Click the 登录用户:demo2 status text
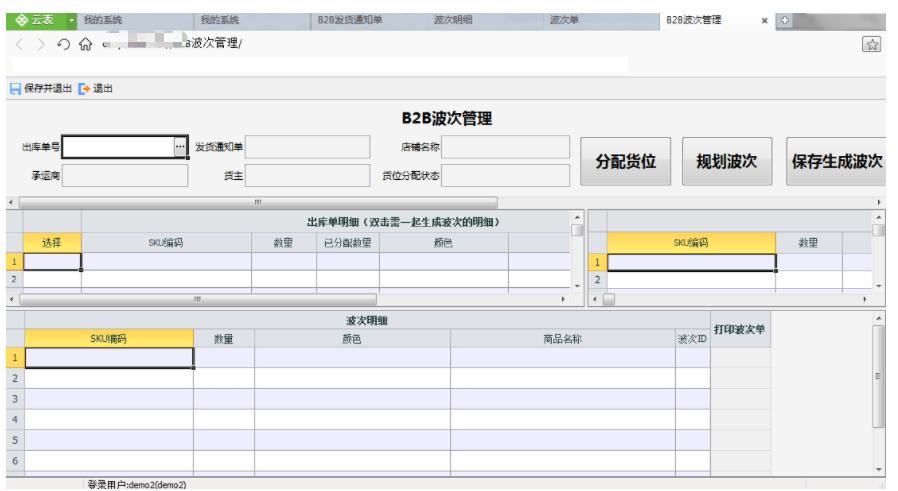 (x=137, y=485)
